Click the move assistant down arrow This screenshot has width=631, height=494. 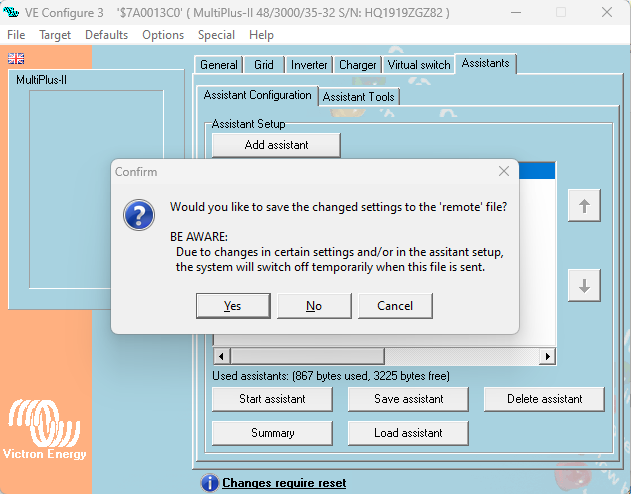[584, 285]
